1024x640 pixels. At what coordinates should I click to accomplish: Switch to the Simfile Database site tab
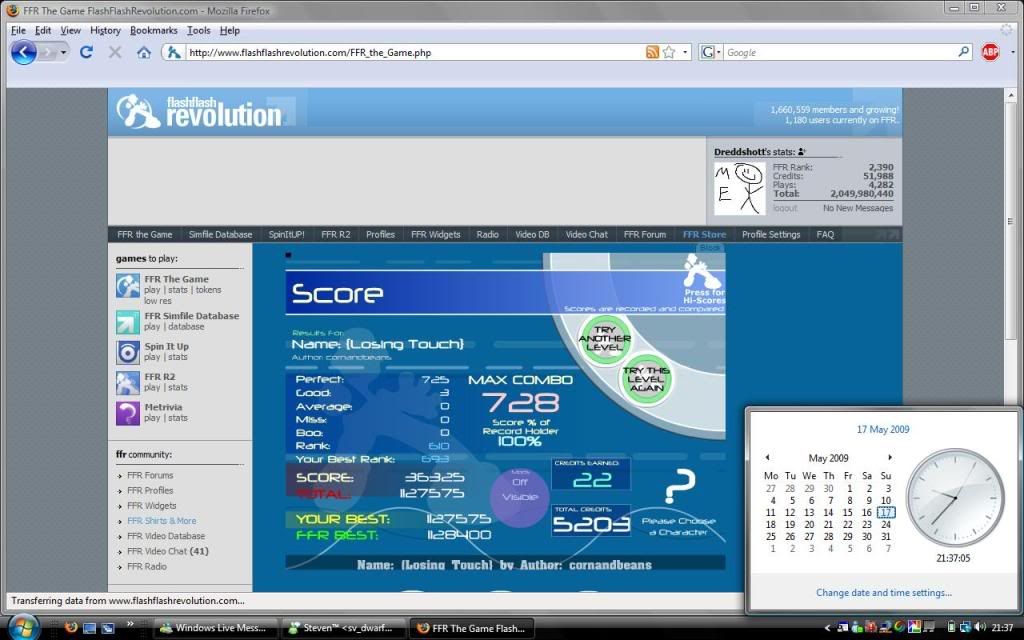[220, 235]
